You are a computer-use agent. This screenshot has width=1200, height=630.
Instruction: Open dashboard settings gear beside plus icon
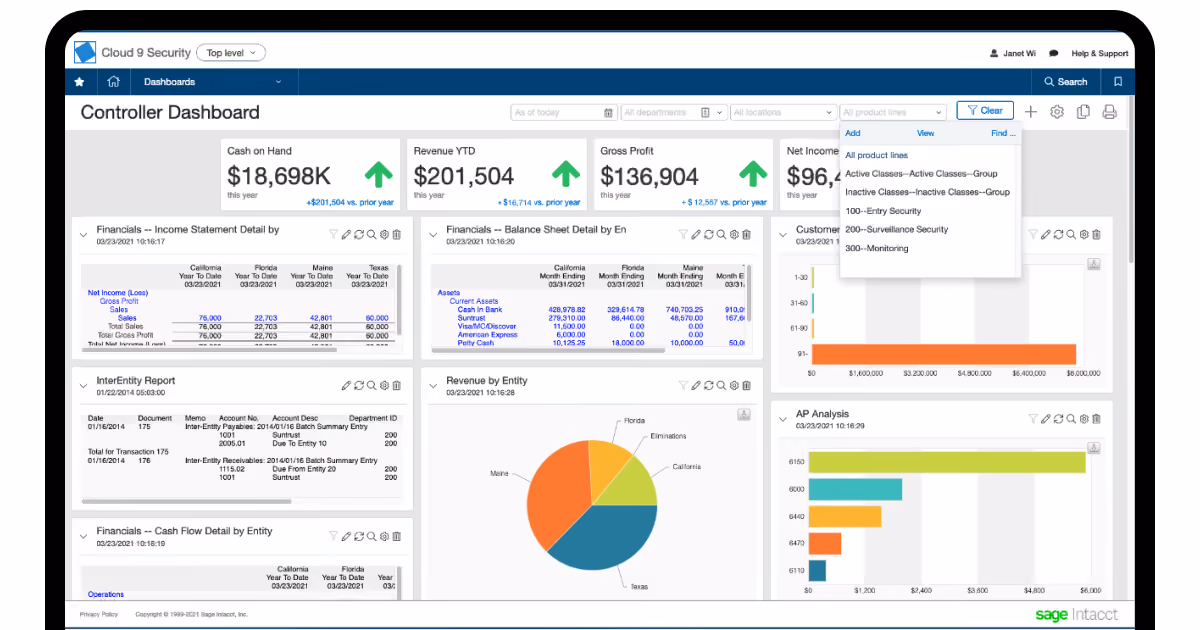click(x=1057, y=112)
